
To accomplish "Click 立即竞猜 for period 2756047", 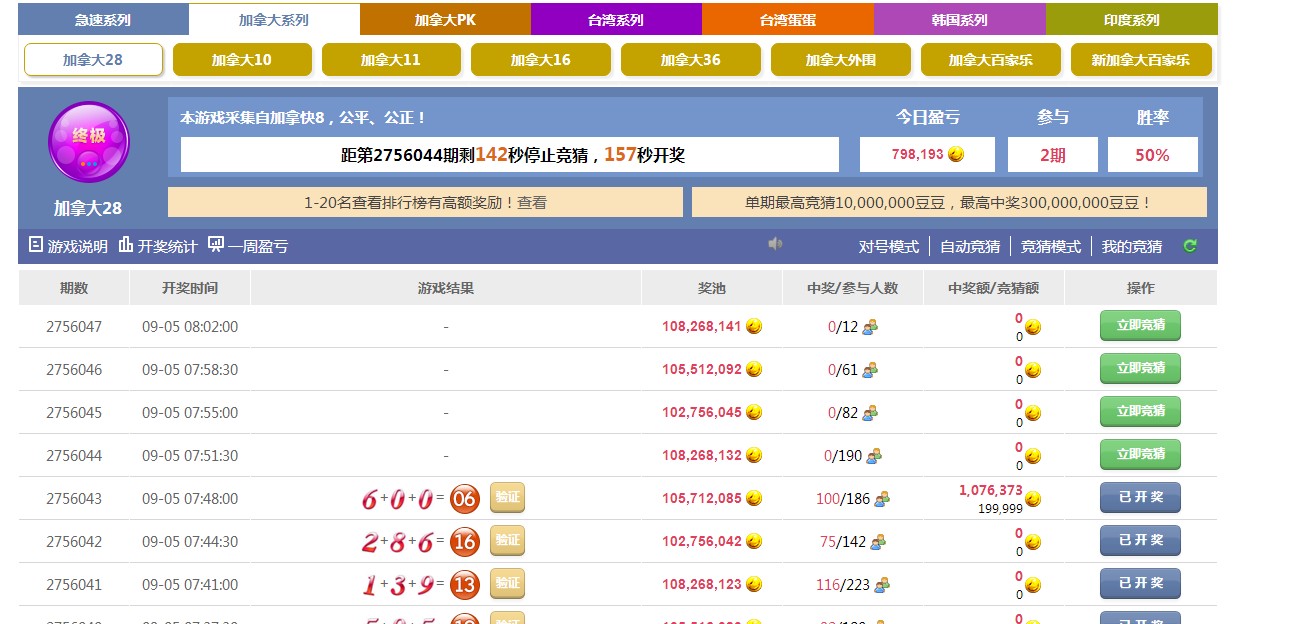I will (x=1140, y=325).
